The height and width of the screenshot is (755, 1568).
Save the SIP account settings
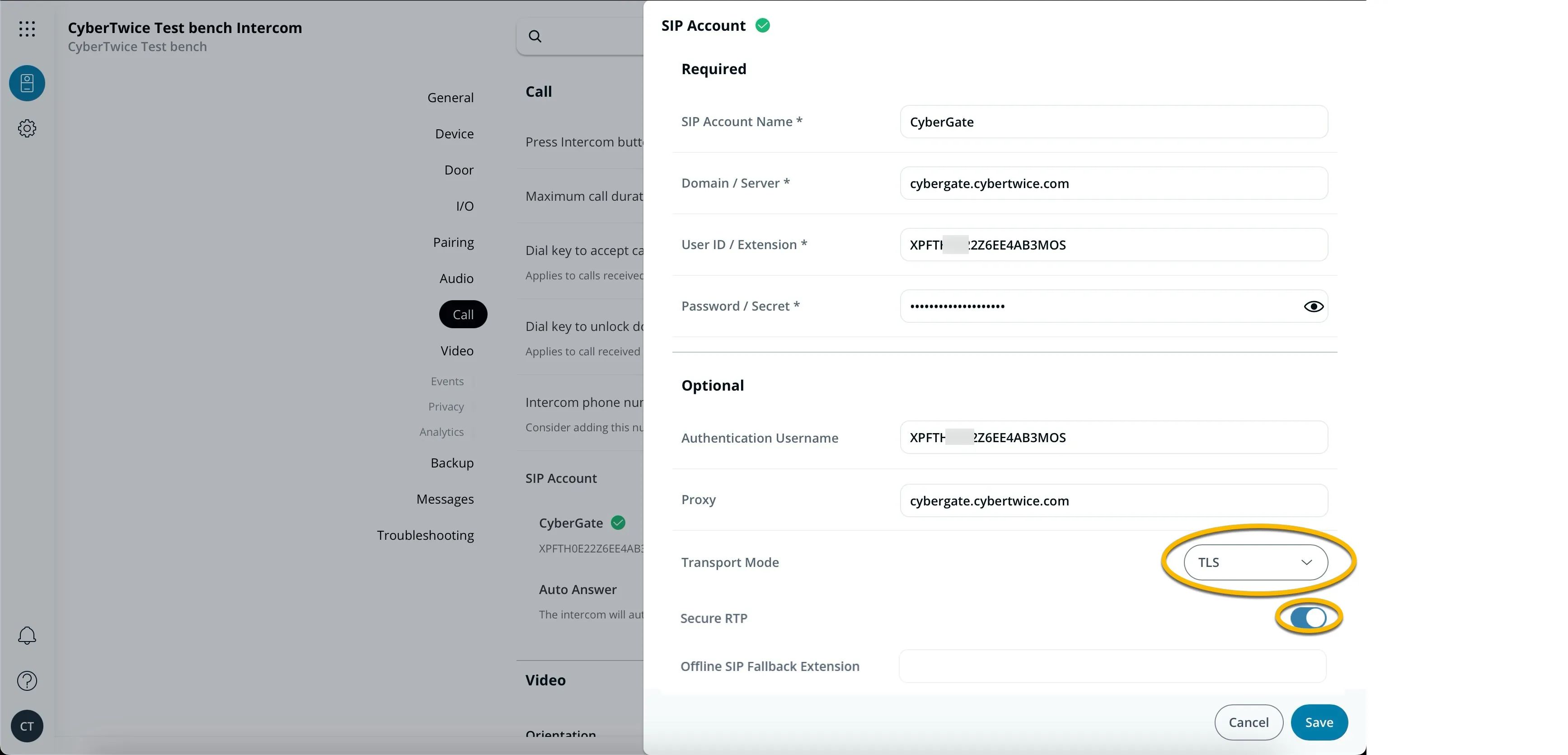coord(1319,722)
